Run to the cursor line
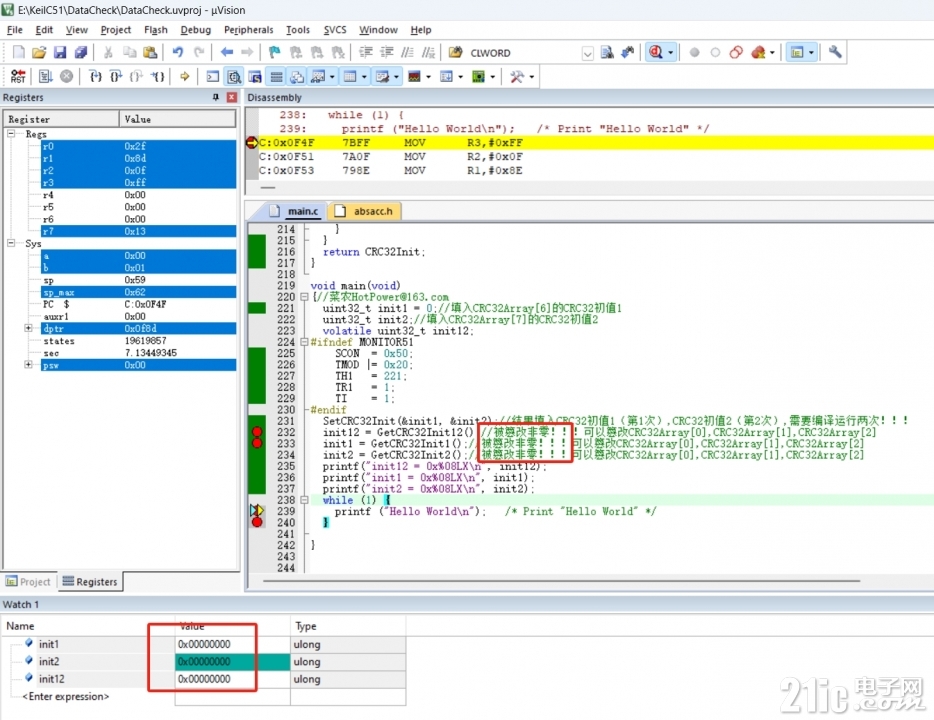This screenshot has height=720, width=934. coord(157,76)
